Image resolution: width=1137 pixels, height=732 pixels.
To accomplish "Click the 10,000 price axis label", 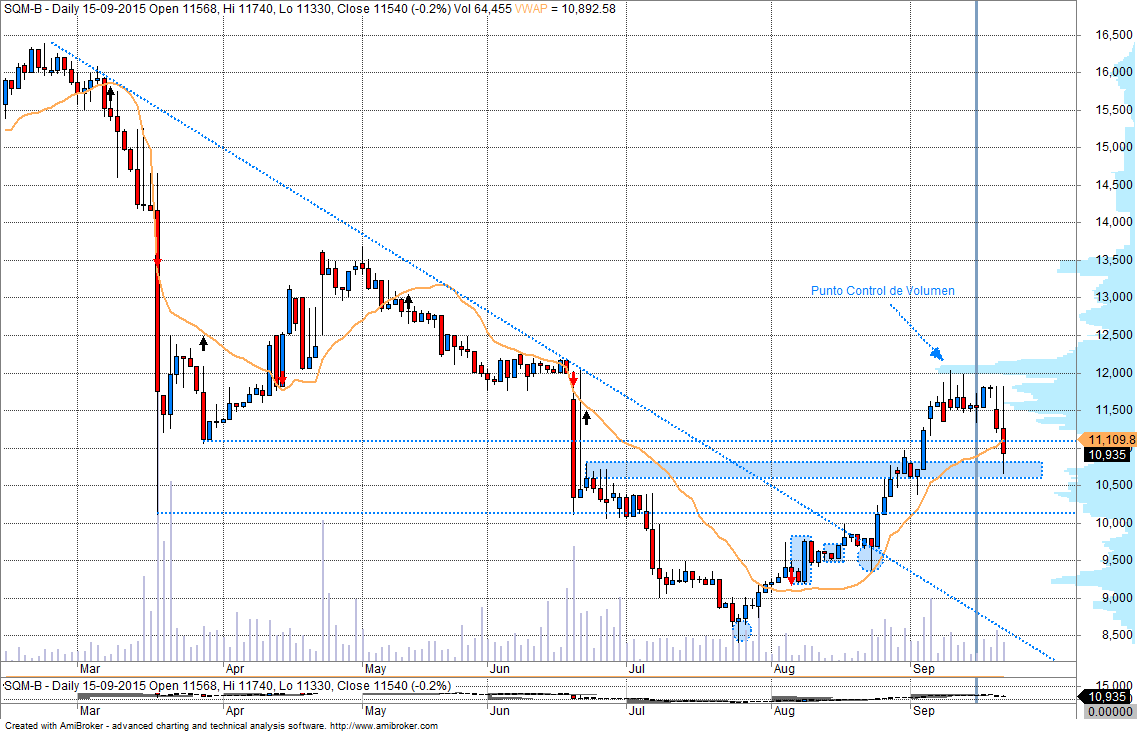I will tap(1114, 523).
